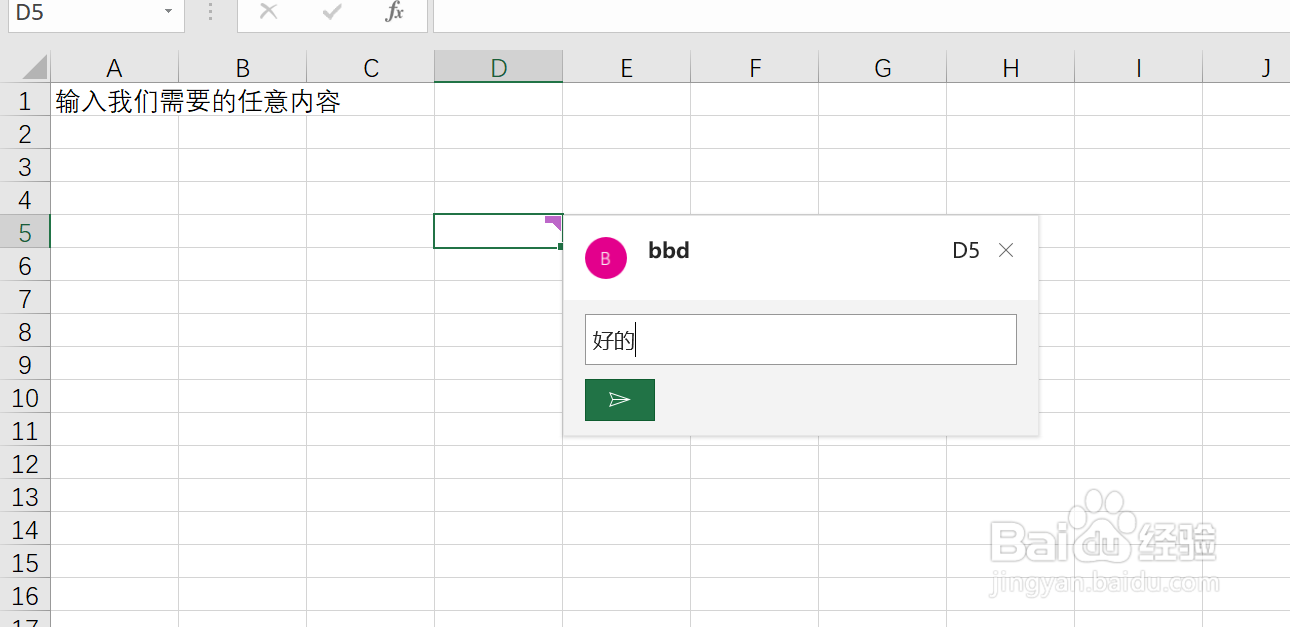Expand the Name Box dropdown arrow
This screenshot has height=627, width=1290.
click(168, 12)
